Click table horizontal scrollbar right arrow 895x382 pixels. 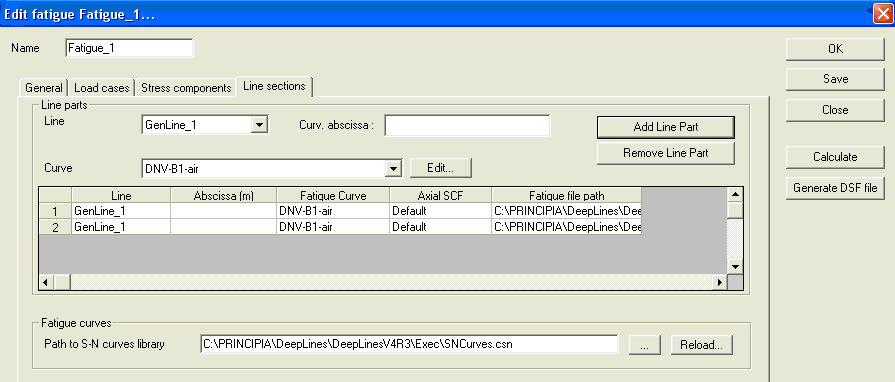pyautogui.click(x=720, y=282)
